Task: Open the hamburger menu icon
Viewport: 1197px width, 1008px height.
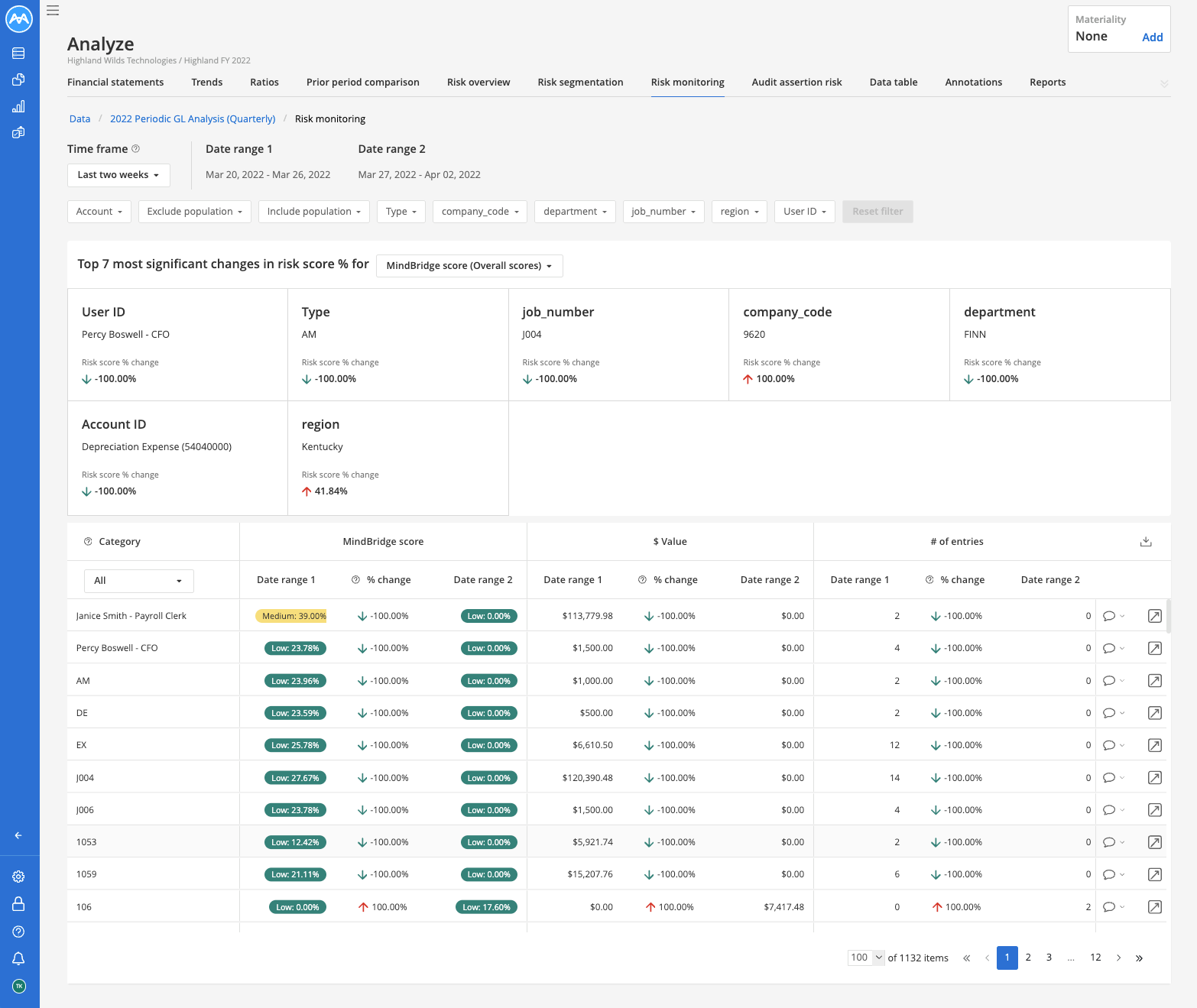Action: (x=53, y=11)
